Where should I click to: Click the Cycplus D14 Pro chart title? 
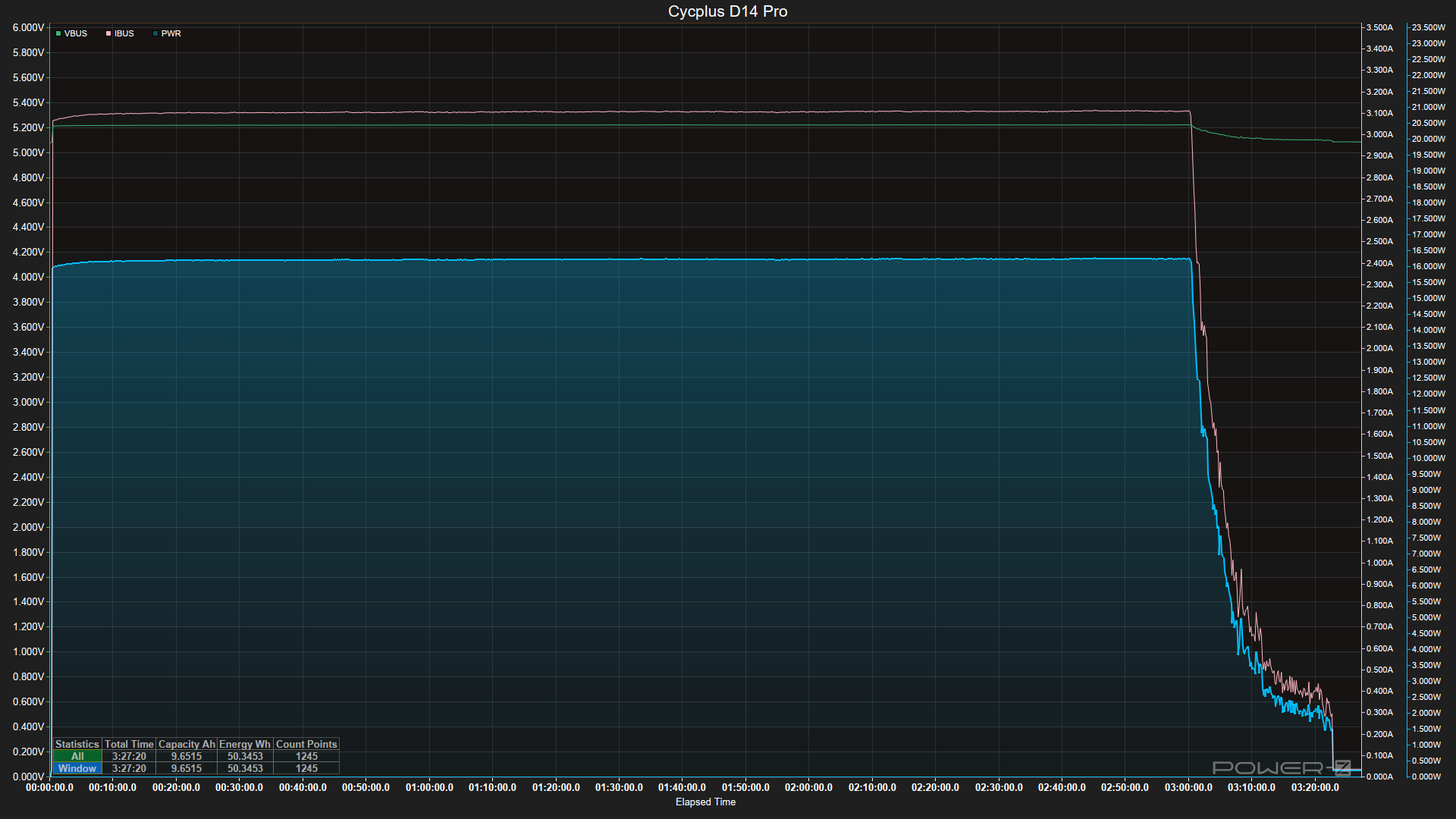tap(727, 11)
